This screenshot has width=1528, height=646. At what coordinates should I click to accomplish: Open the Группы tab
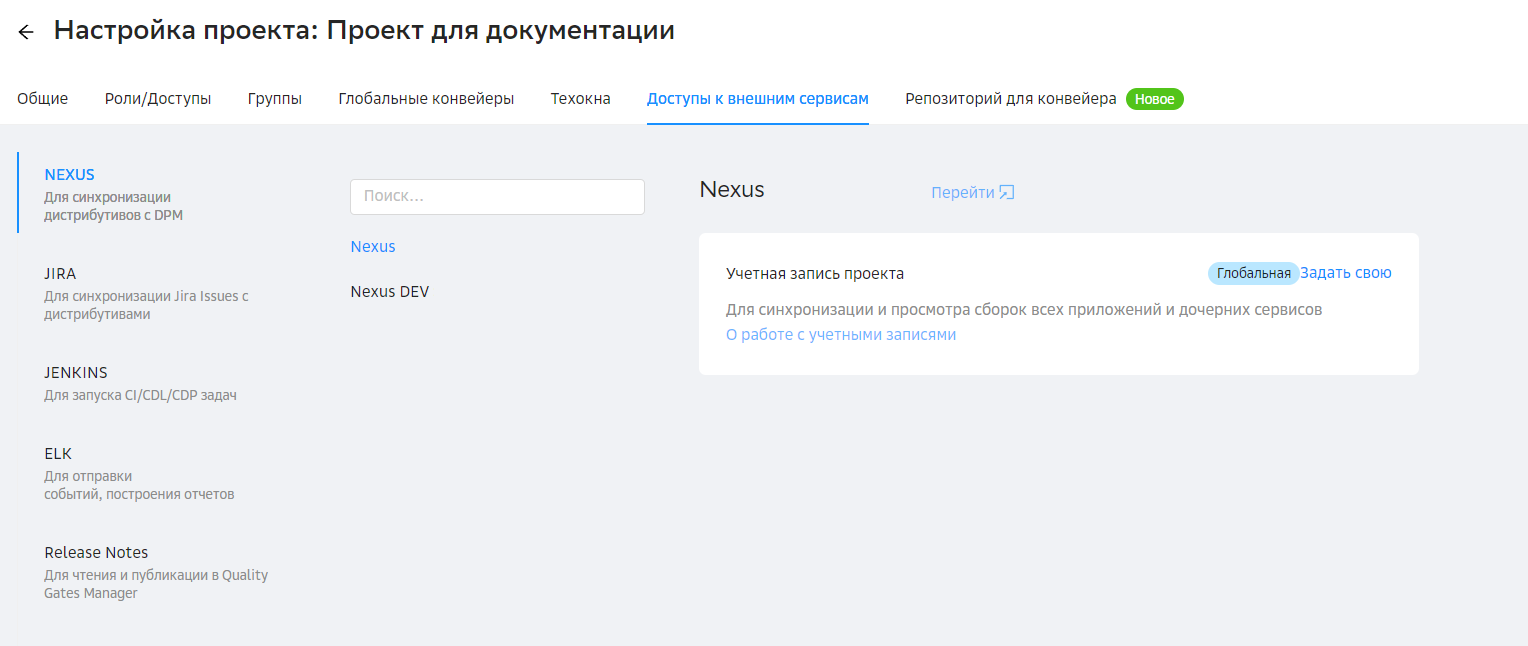coord(275,99)
